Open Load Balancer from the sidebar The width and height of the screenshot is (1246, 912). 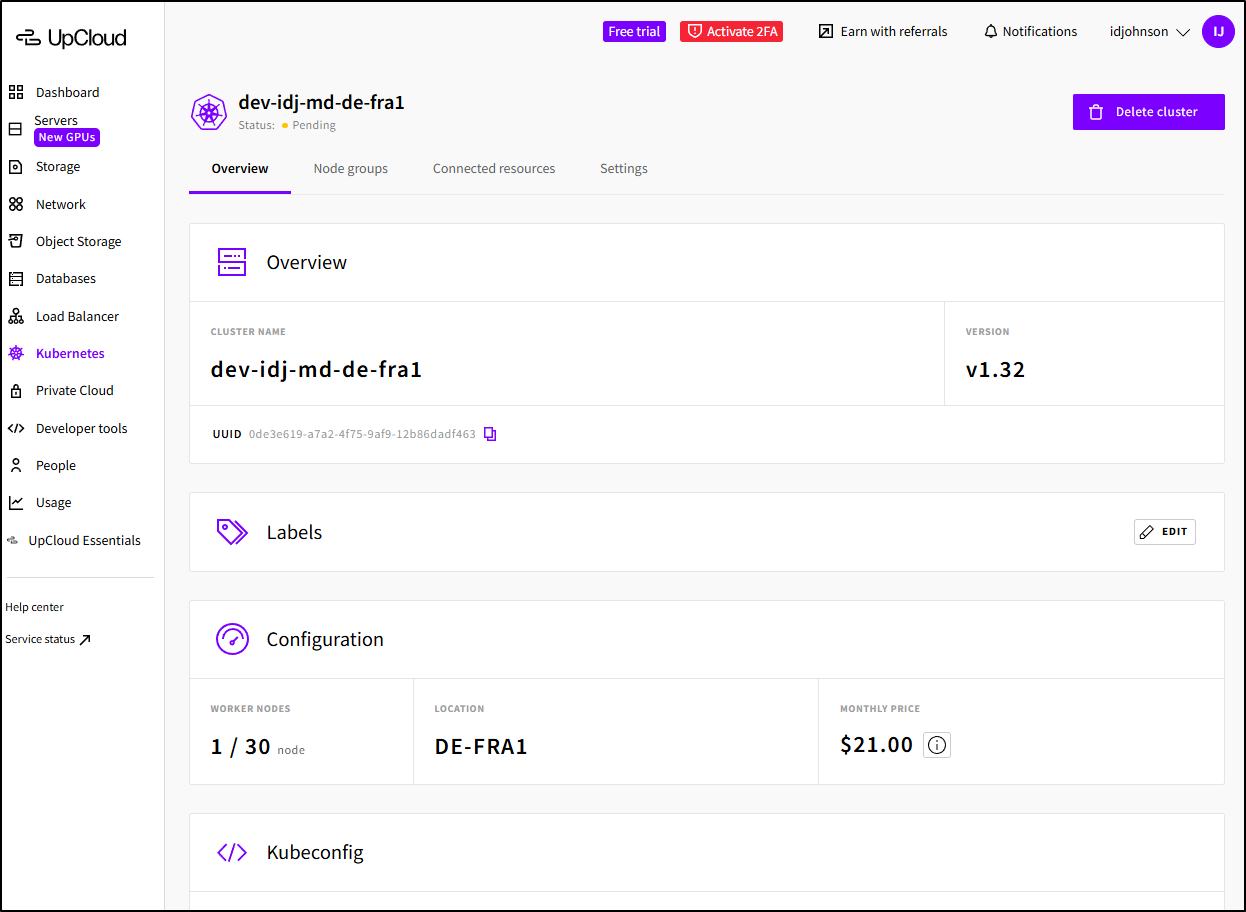click(x=76, y=316)
